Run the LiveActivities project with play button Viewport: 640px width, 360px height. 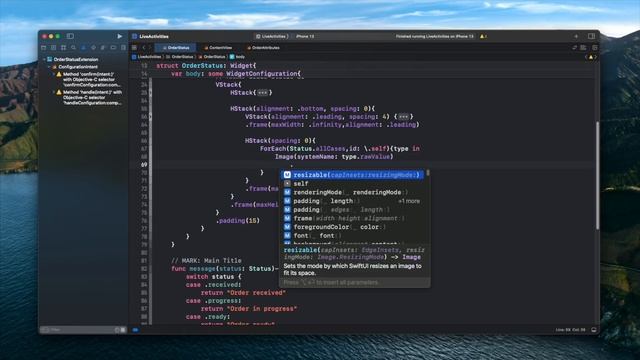120,36
